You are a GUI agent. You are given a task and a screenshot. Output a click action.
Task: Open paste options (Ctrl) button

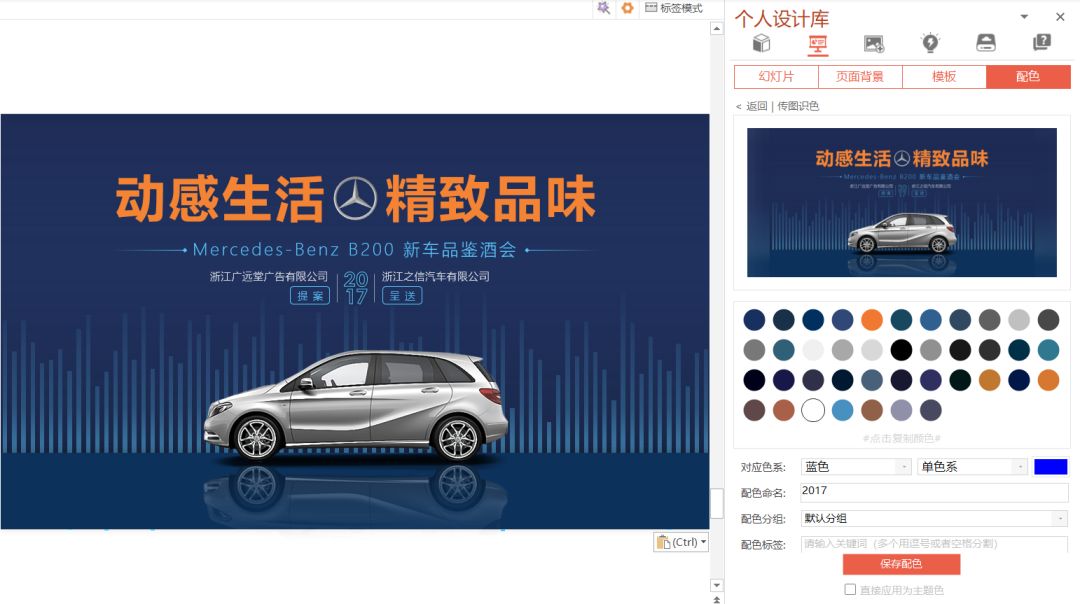click(x=681, y=542)
